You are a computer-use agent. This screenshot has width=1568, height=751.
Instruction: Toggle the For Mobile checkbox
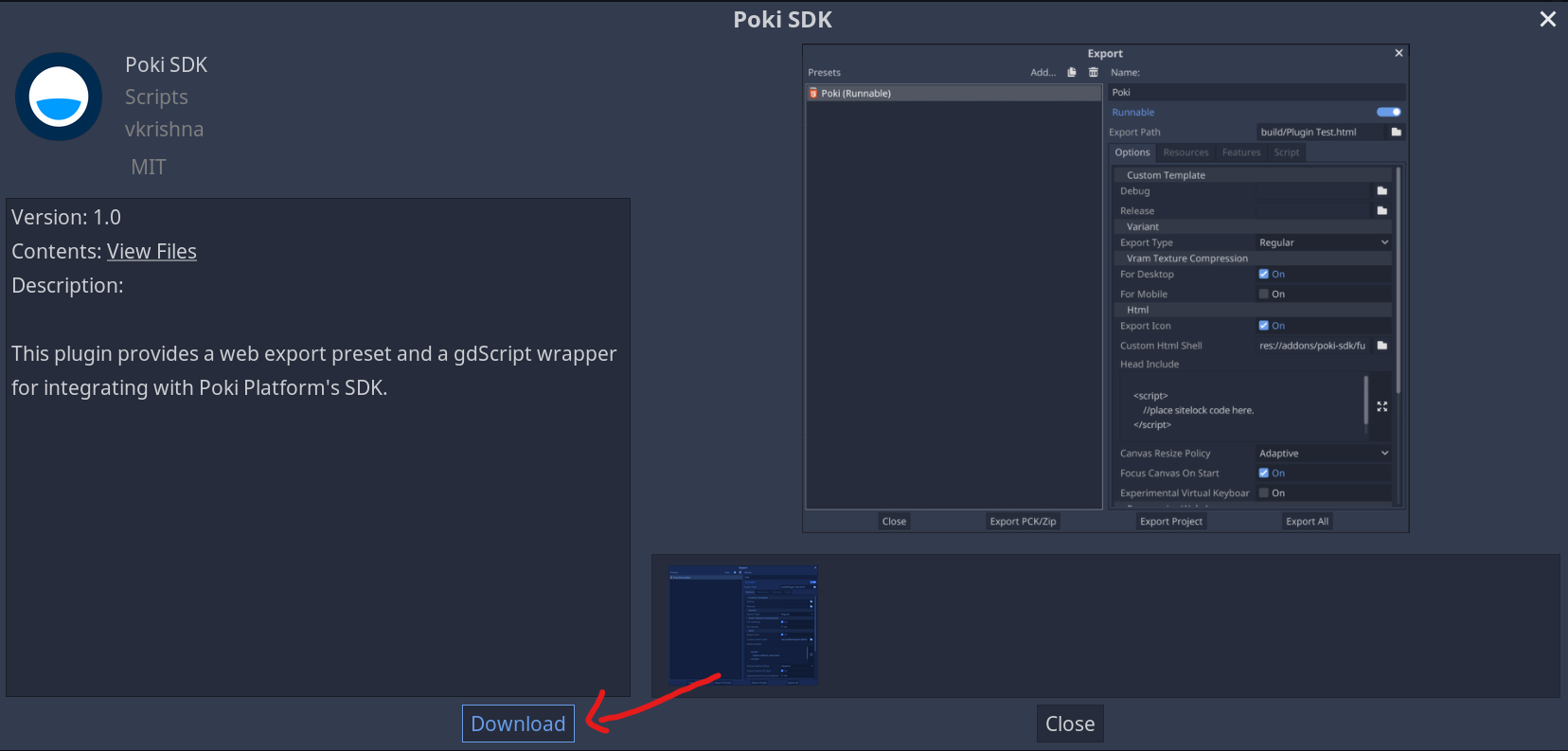click(x=1263, y=294)
